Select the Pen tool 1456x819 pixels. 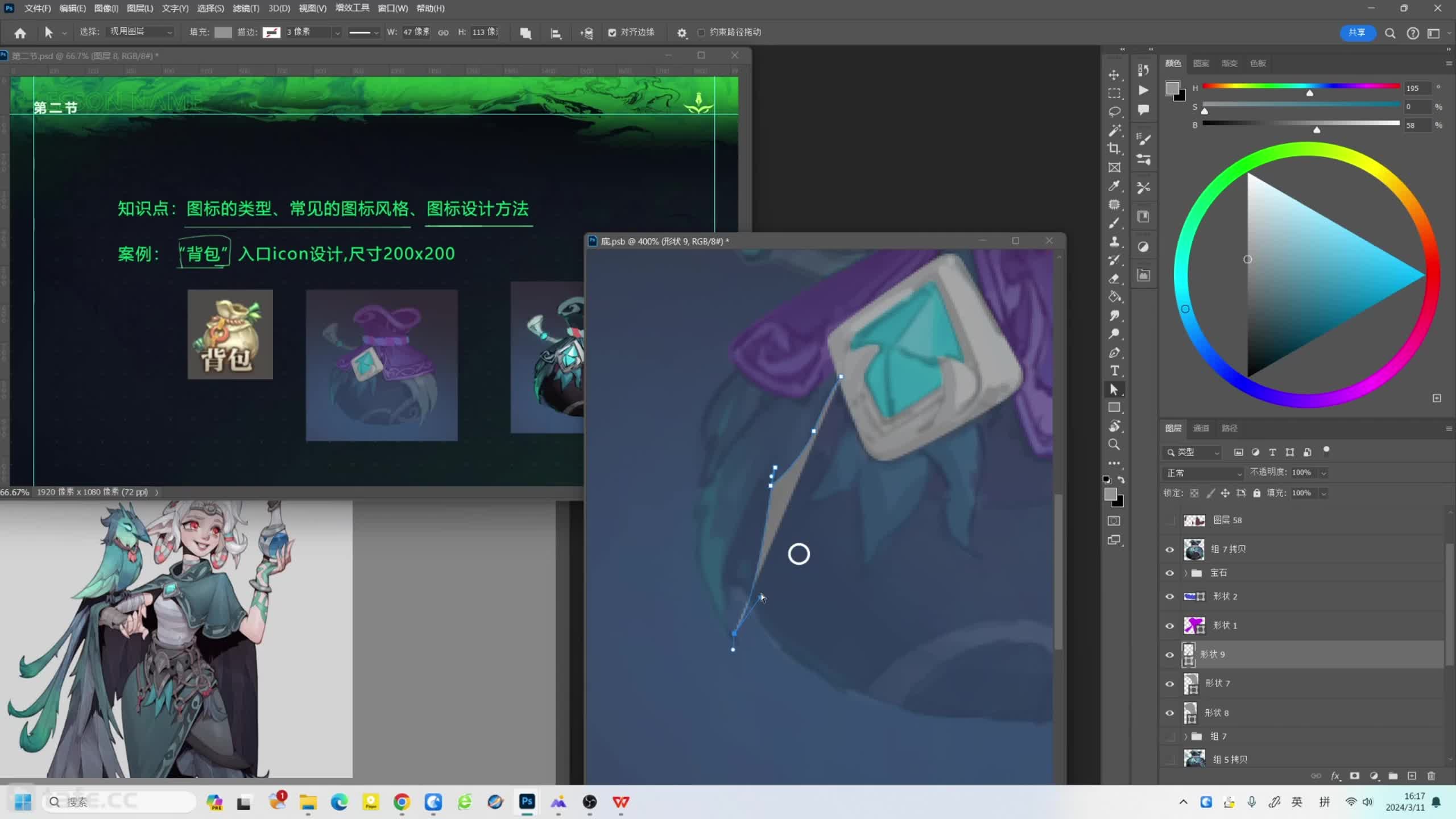[x=1114, y=353]
